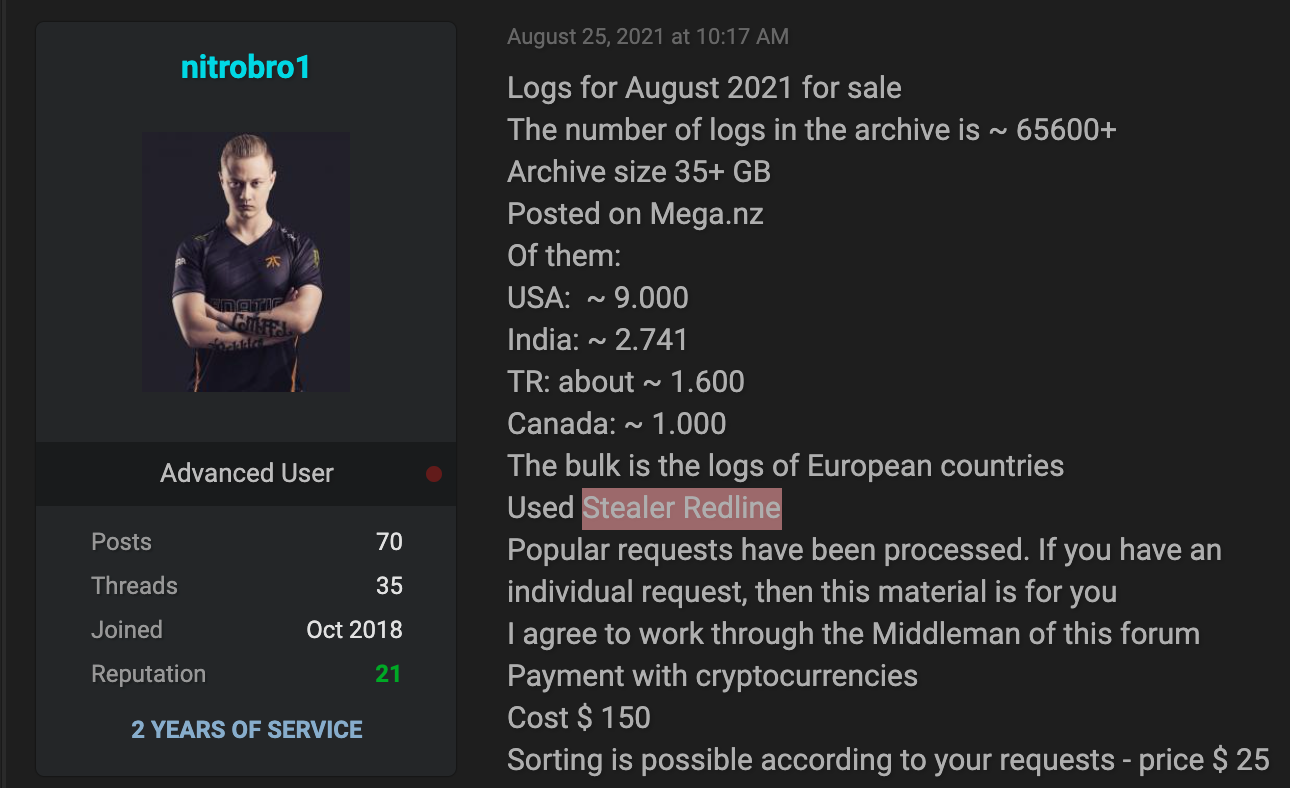Click the 'Archive size 35+ GB' line
Viewport: 1290px width, 788px height.
[x=639, y=172]
